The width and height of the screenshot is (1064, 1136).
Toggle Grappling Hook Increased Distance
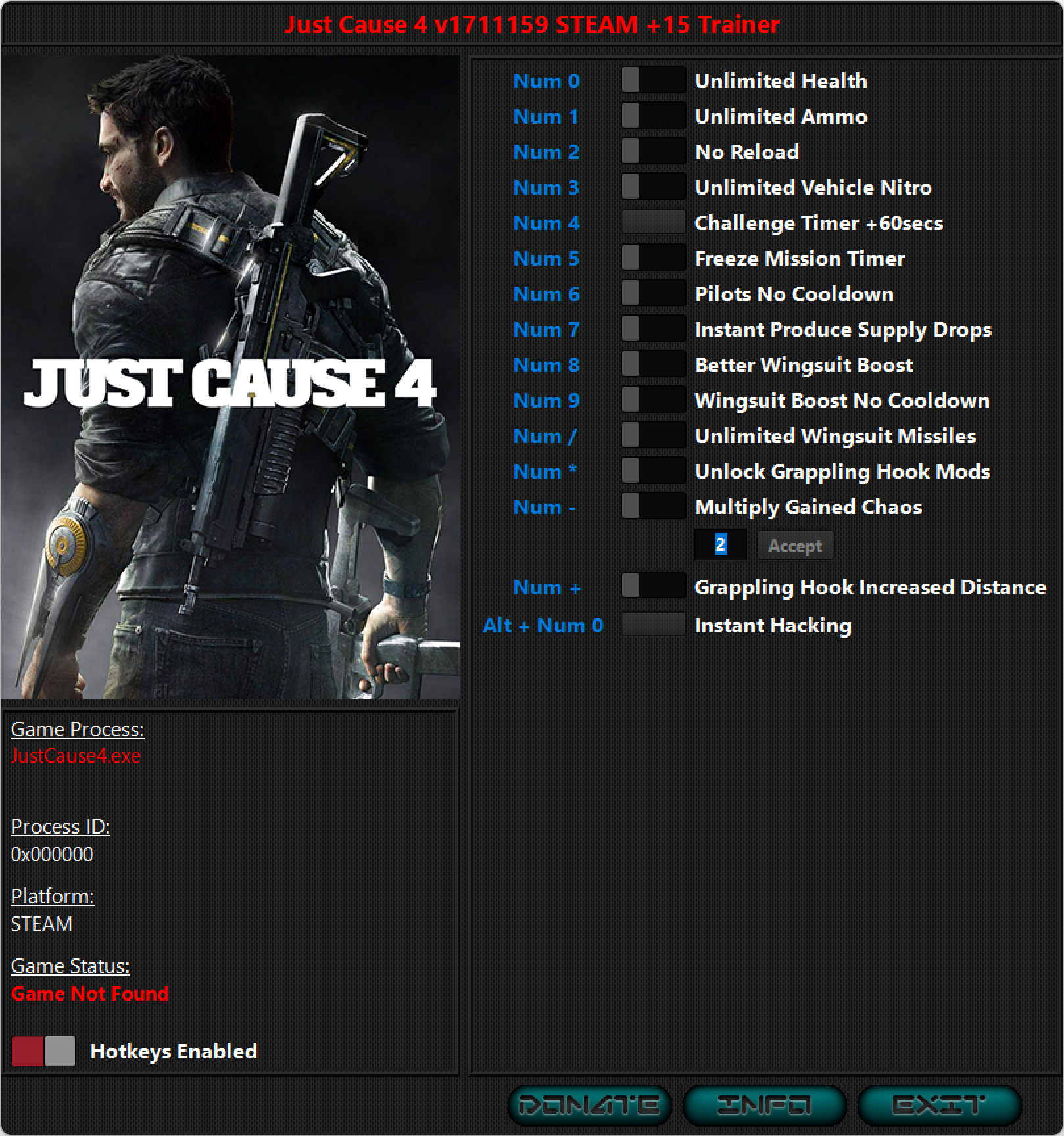pyautogui.click(x=654, y=586)
